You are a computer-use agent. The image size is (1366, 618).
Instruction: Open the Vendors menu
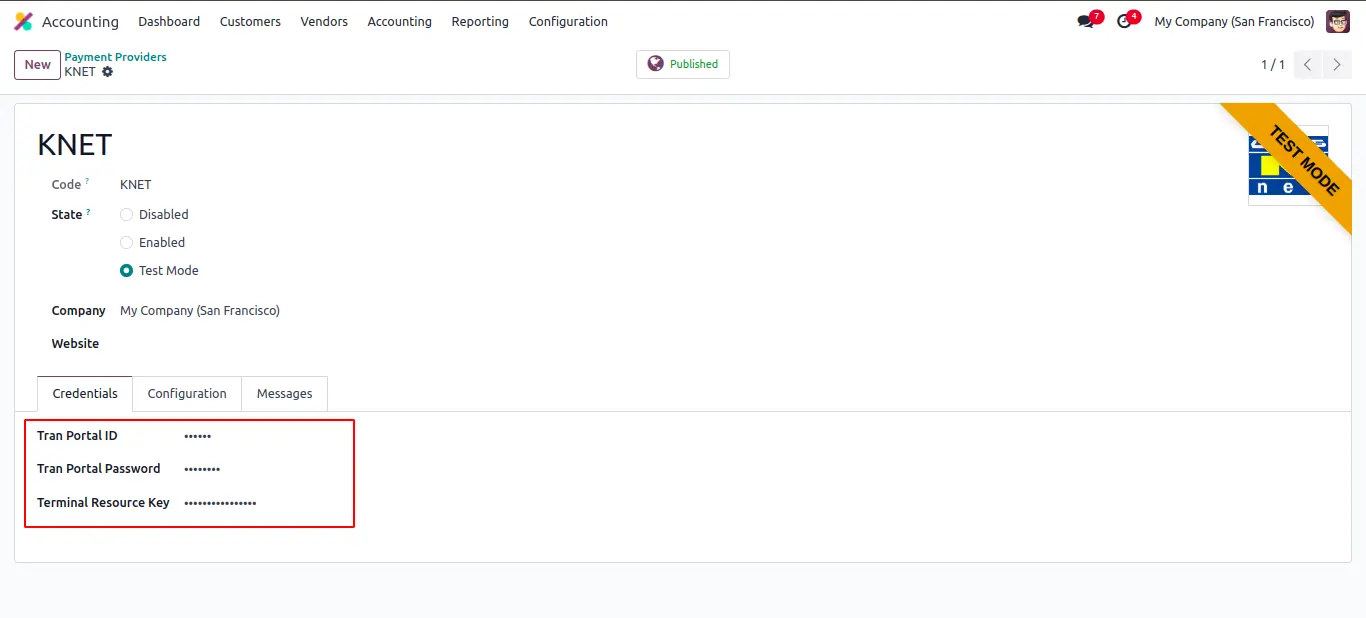[324, 21]
